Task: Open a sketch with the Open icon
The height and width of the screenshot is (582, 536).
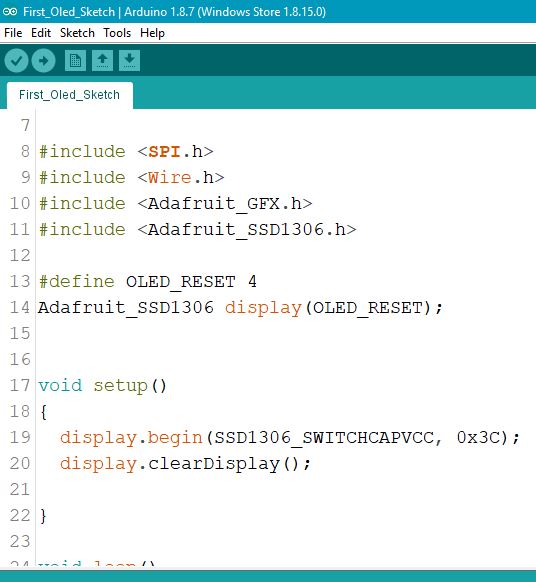Action: click(x=102, y=61)
